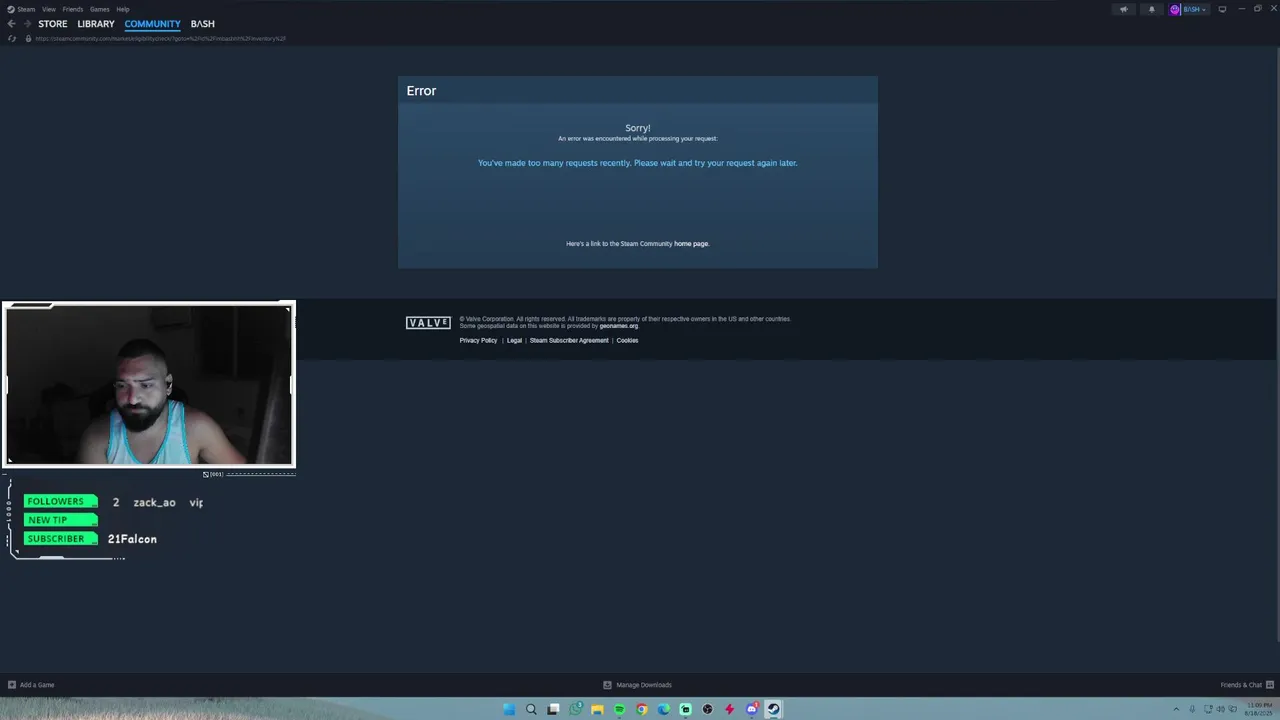The width and height of the screenshot is (1280, 720).
Task: Open Spotify from the taskbar
Action: 619,709
